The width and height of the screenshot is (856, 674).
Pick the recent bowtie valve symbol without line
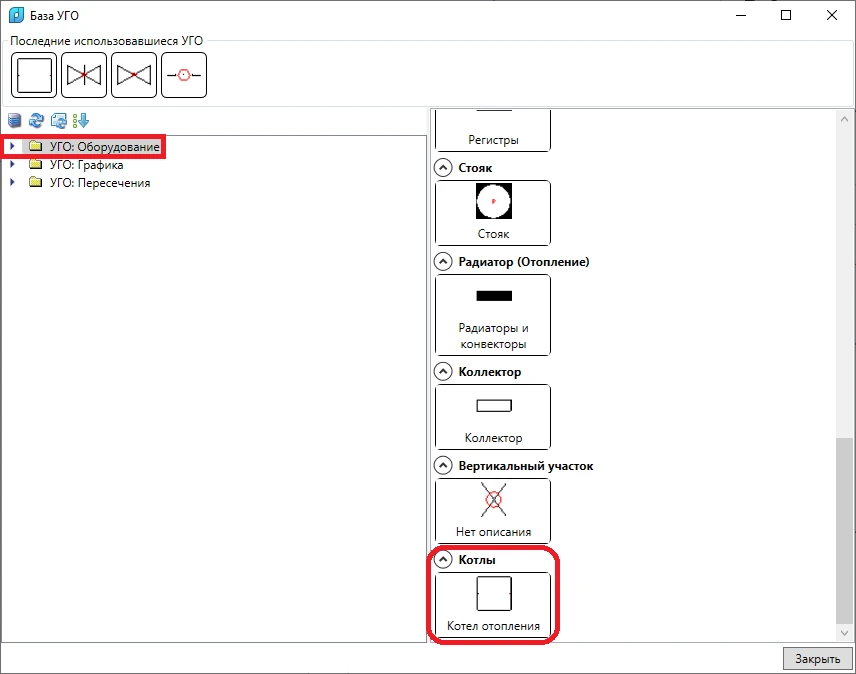pyautogui.click(x=134, y=75)
